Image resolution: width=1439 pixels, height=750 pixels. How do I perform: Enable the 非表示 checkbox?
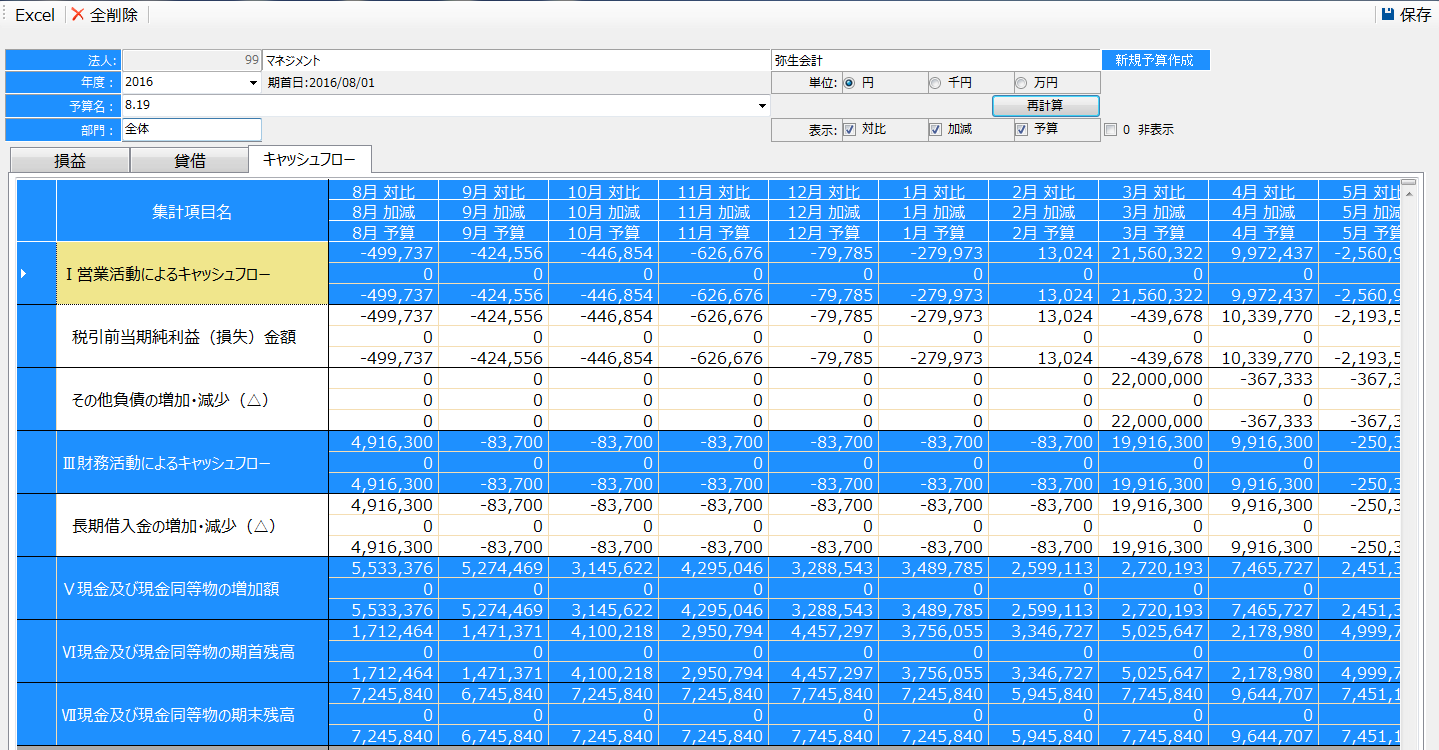[x=1110, y=129]
